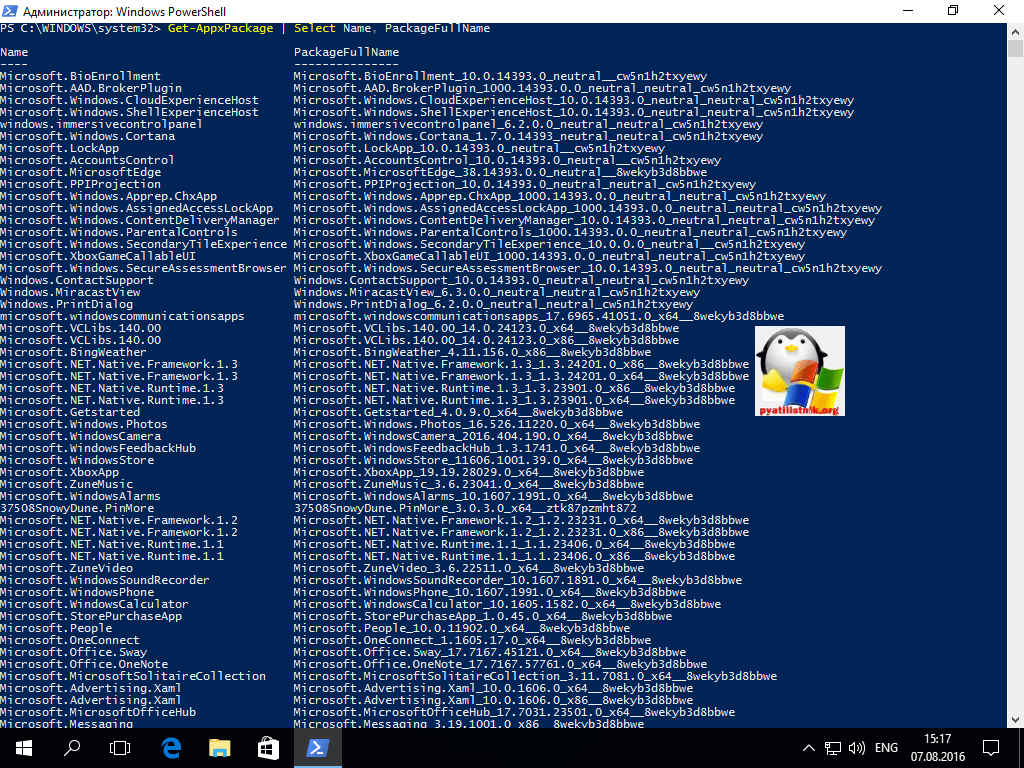
Task: Click Microsoft.Office.OneNote name entry
Action: click(84, 664)
